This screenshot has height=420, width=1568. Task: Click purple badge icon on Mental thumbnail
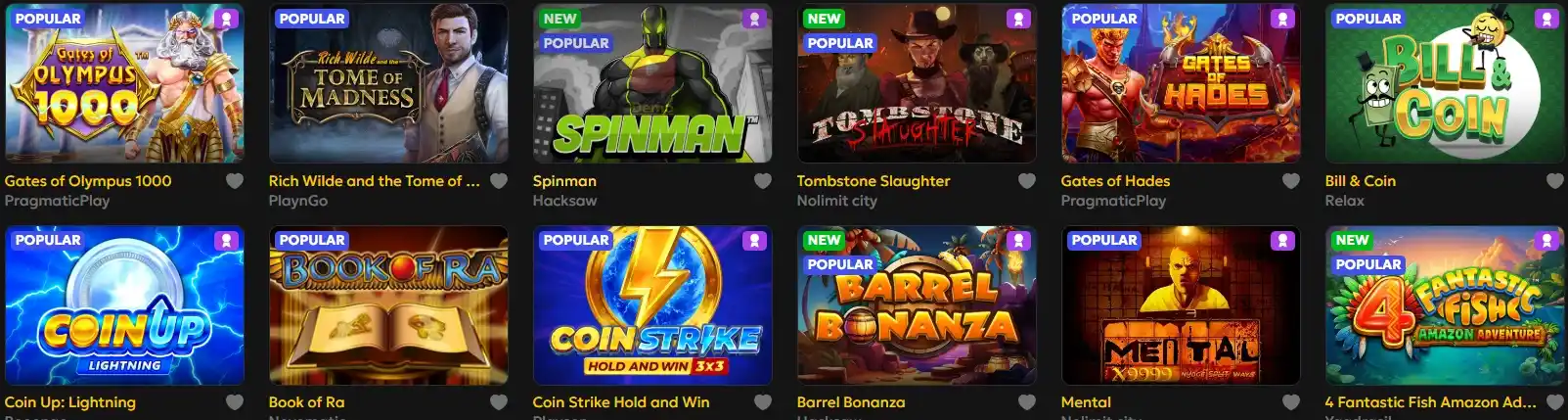click(x=1282, y=240)
